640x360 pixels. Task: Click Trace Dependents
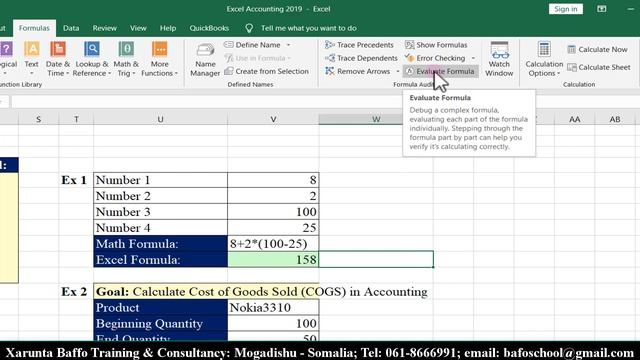(x=361, y=58)
